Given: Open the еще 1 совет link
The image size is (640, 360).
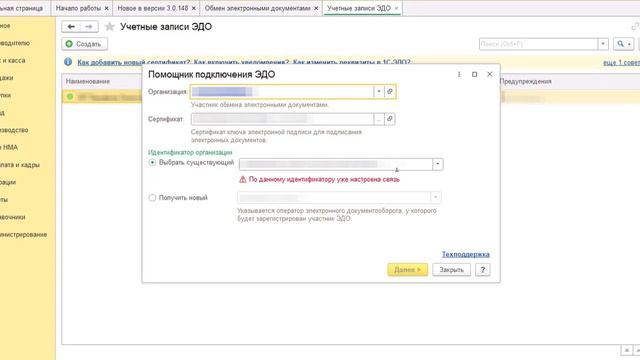Looking at the screenshot, I should 621,62.
